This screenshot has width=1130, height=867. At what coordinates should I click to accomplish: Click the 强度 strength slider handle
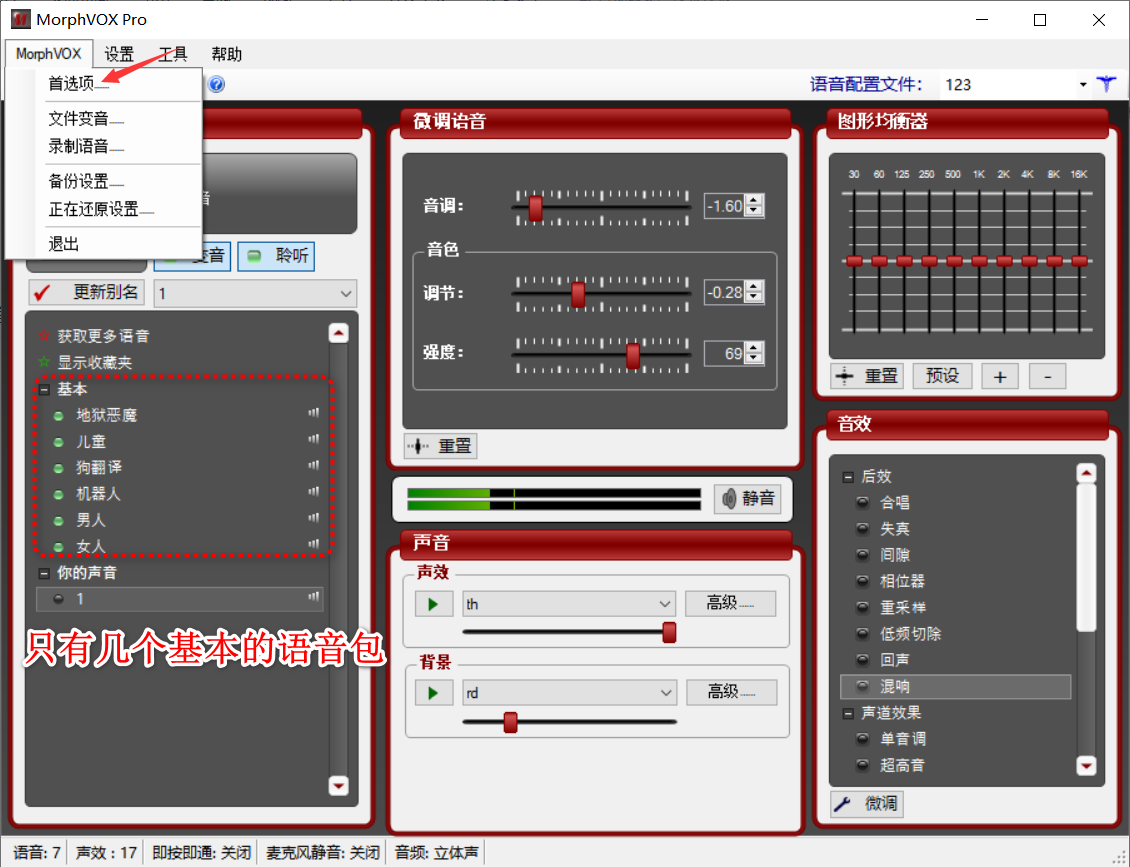tap(633, 355)
